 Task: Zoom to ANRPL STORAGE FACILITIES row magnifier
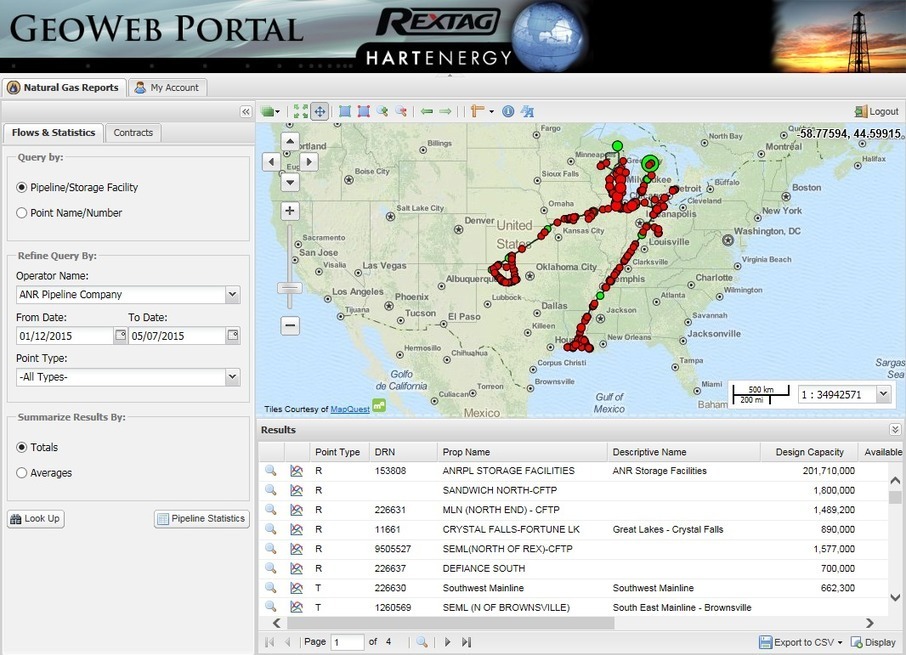click(x=270, y=471)
